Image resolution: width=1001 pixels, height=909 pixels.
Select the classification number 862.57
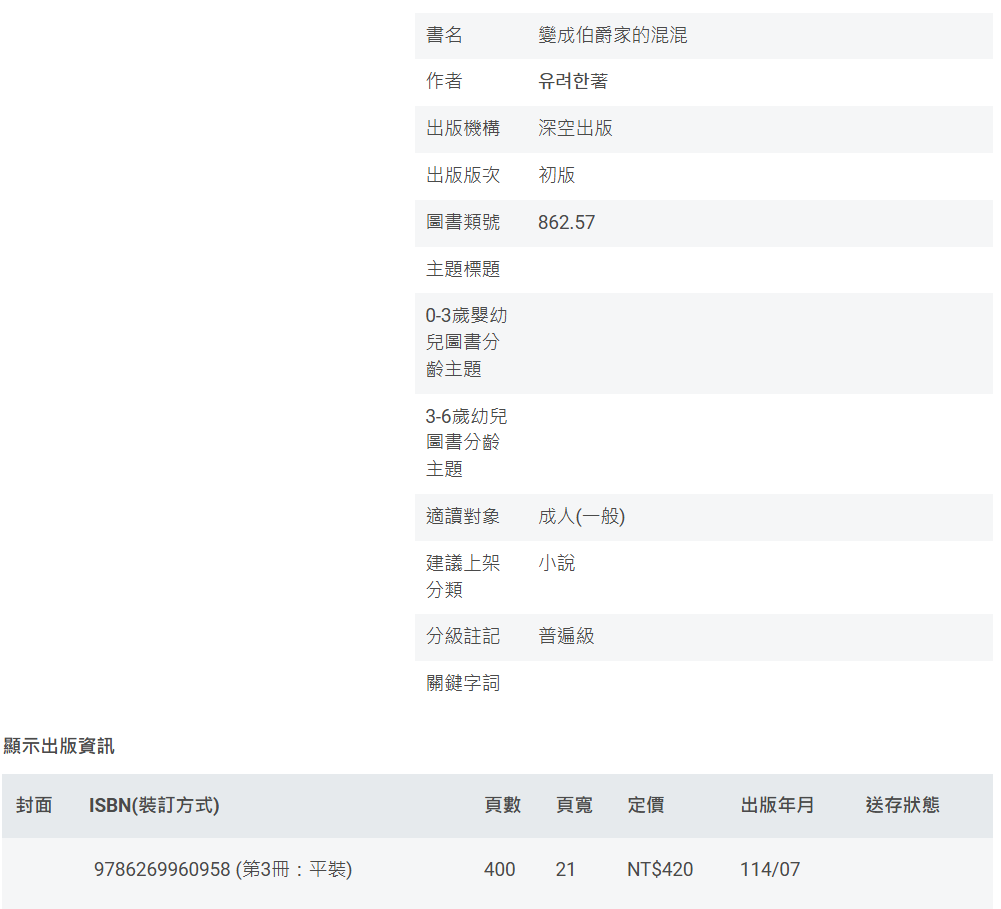point(566,222)
